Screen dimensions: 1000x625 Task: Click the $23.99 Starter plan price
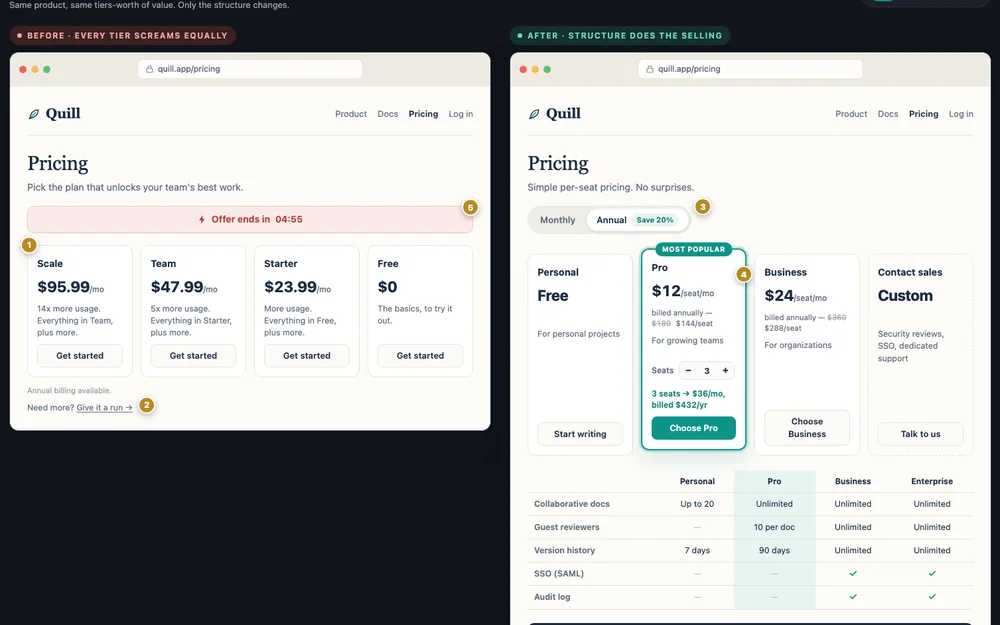click(290, 287)
